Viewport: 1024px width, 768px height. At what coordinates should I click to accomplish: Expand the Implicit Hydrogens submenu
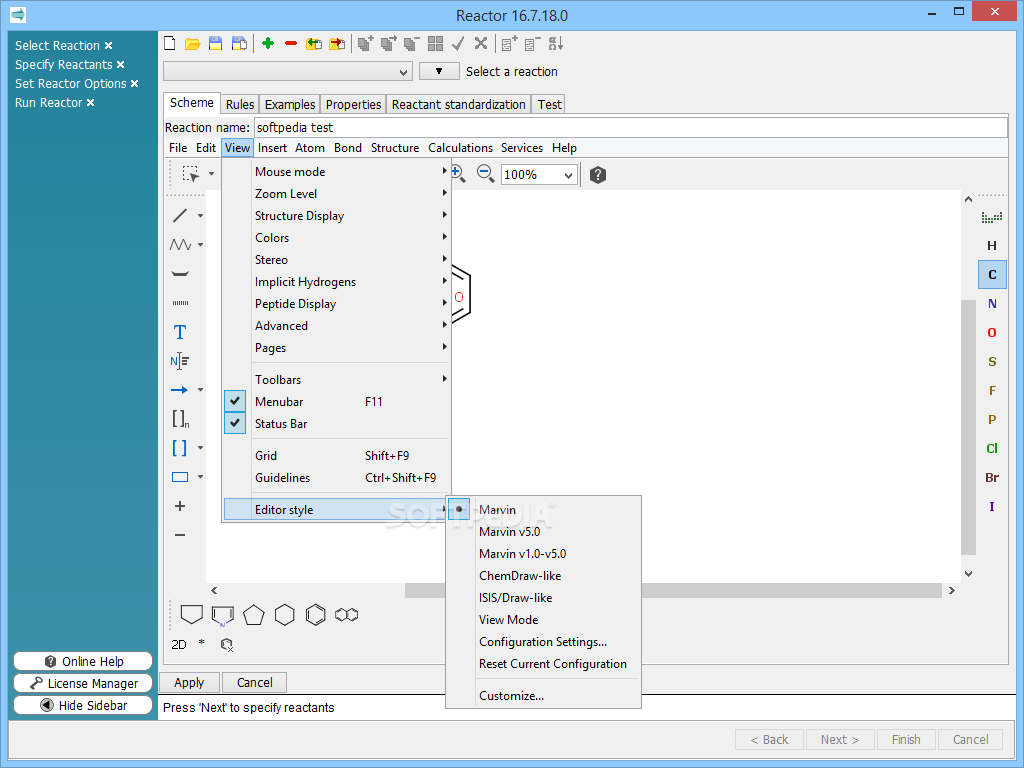pos(336,282)
